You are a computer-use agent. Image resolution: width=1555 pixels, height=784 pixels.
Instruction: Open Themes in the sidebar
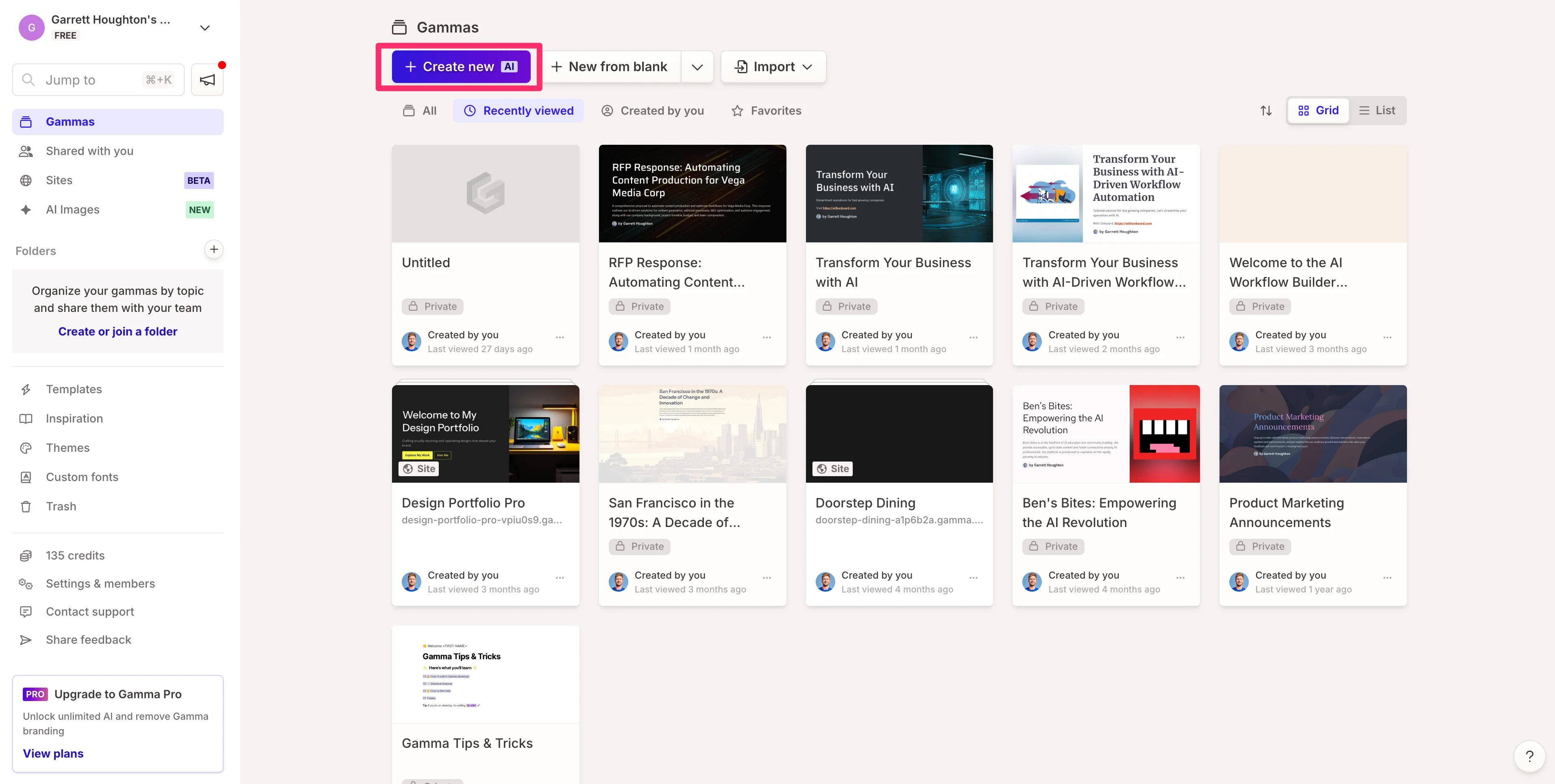[68, 448]
